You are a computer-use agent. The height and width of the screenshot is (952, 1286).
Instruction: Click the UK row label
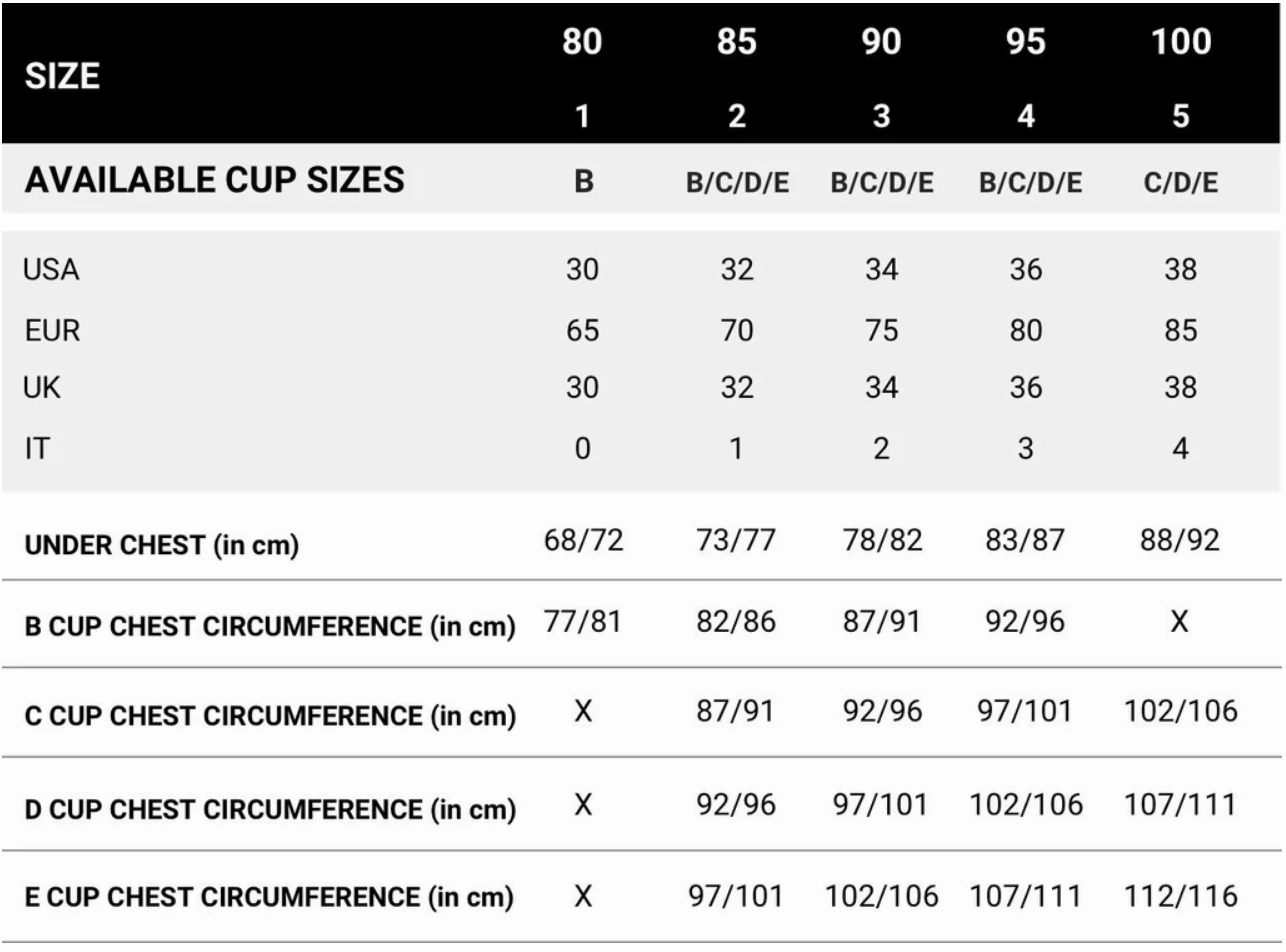coord(41,389)
